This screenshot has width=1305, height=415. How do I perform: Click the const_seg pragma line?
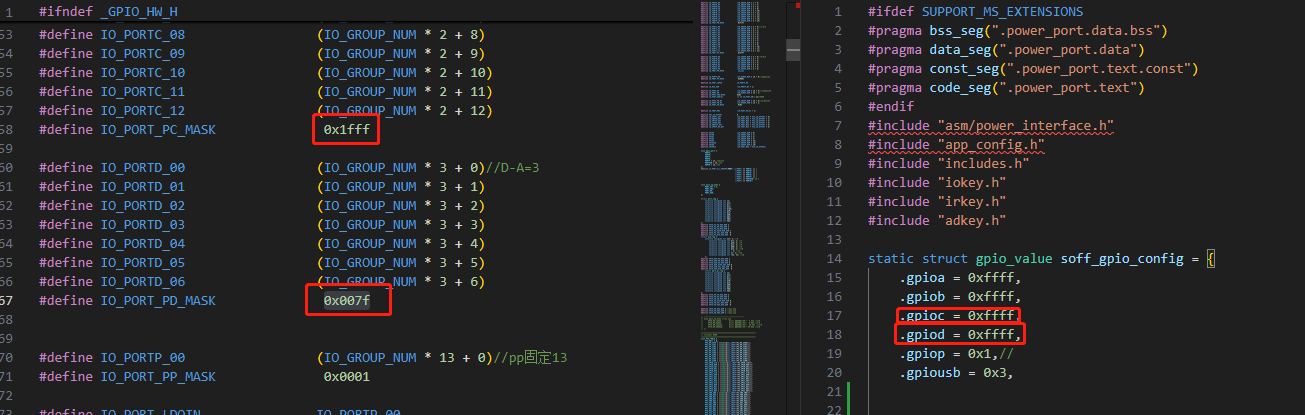[1033, 69]
